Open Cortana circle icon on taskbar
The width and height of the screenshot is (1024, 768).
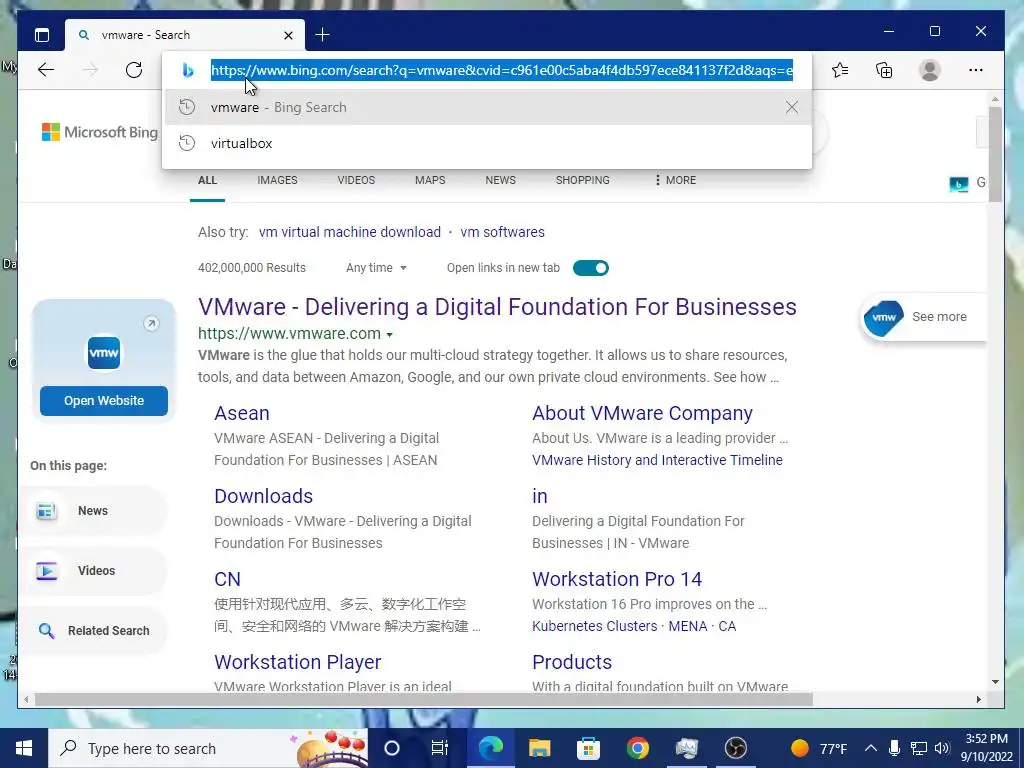[x=392, y=748]
